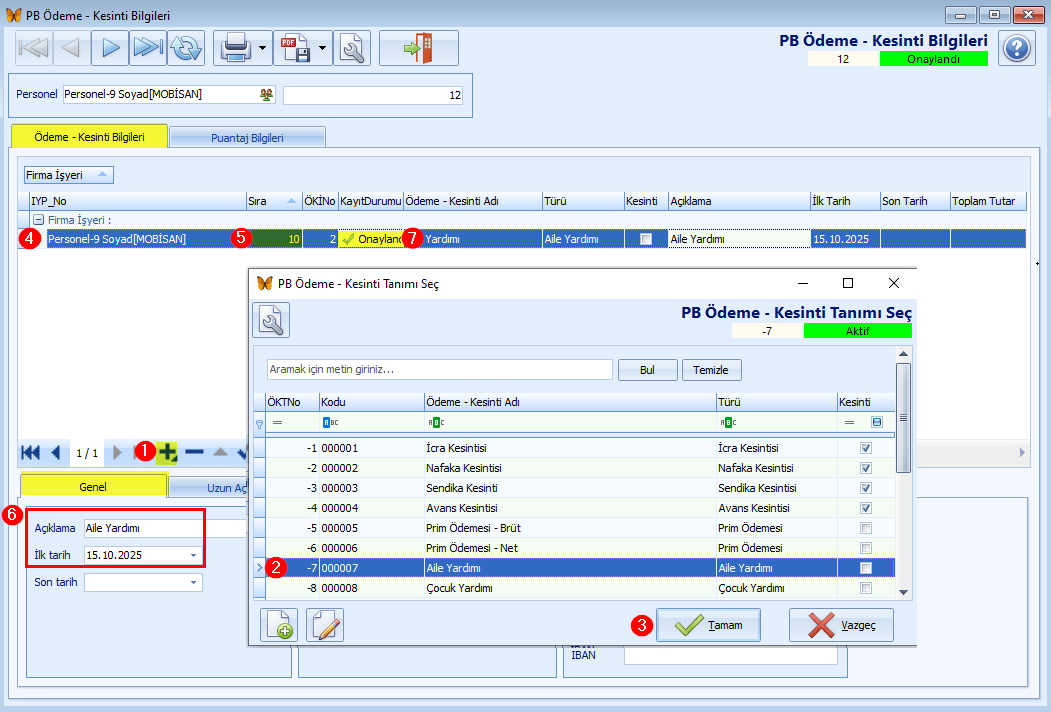1051x712 pixels.
Task: Toggle Kesinti checkbox for Avans Kesintisi row
Action: (x=866, y=508)
